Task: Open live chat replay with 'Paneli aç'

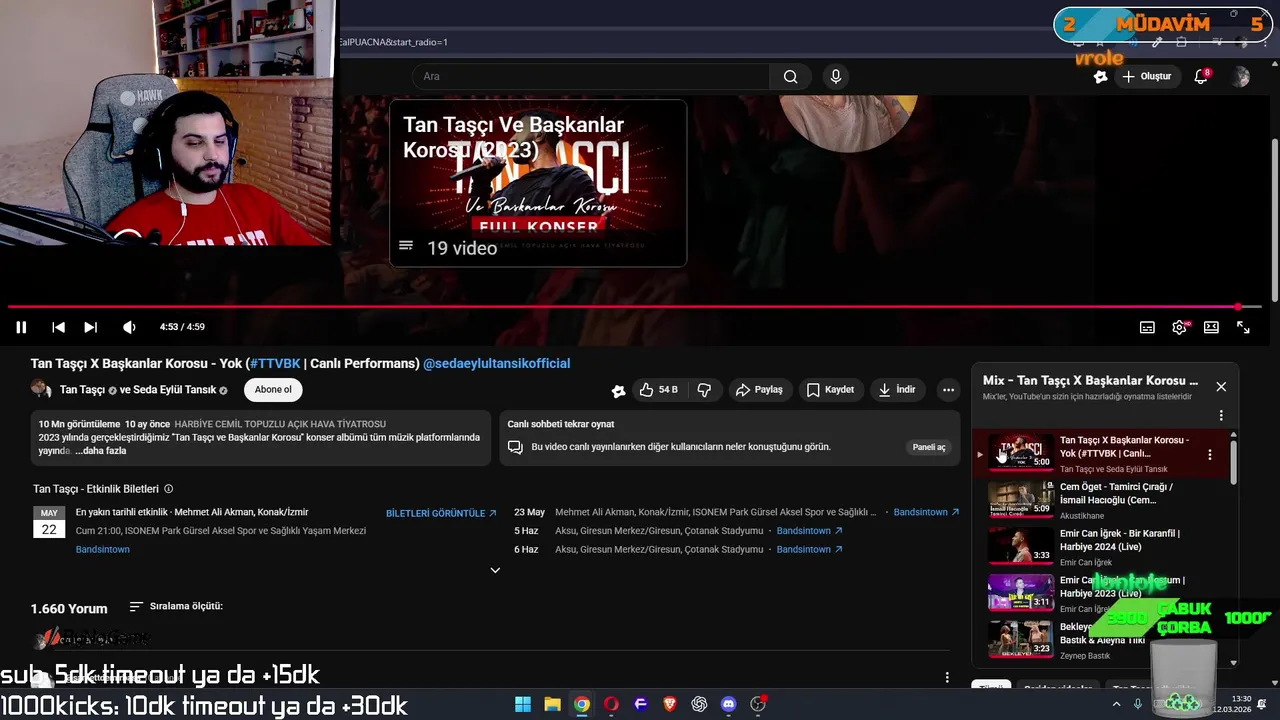Action: (x=929, y=447)
